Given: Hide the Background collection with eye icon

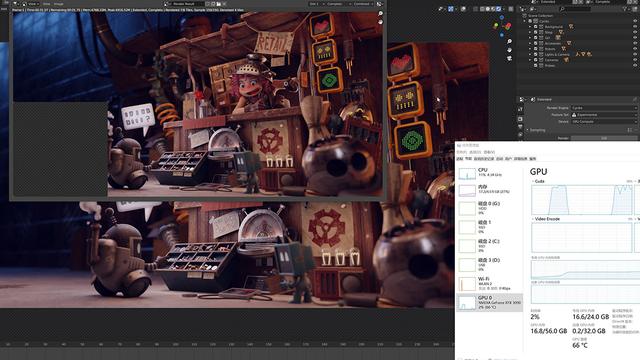Looking at the screenshot, I should click(x=635, y=27).
